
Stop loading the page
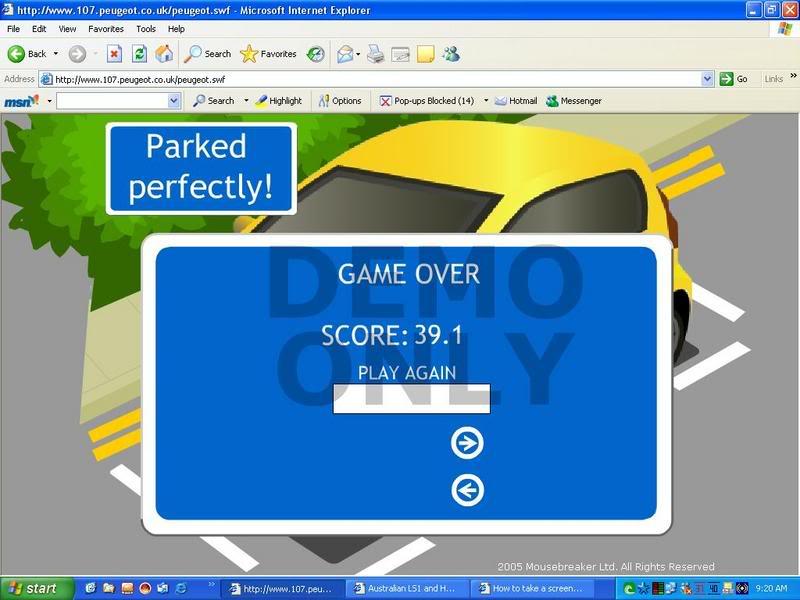pos(114,54)
